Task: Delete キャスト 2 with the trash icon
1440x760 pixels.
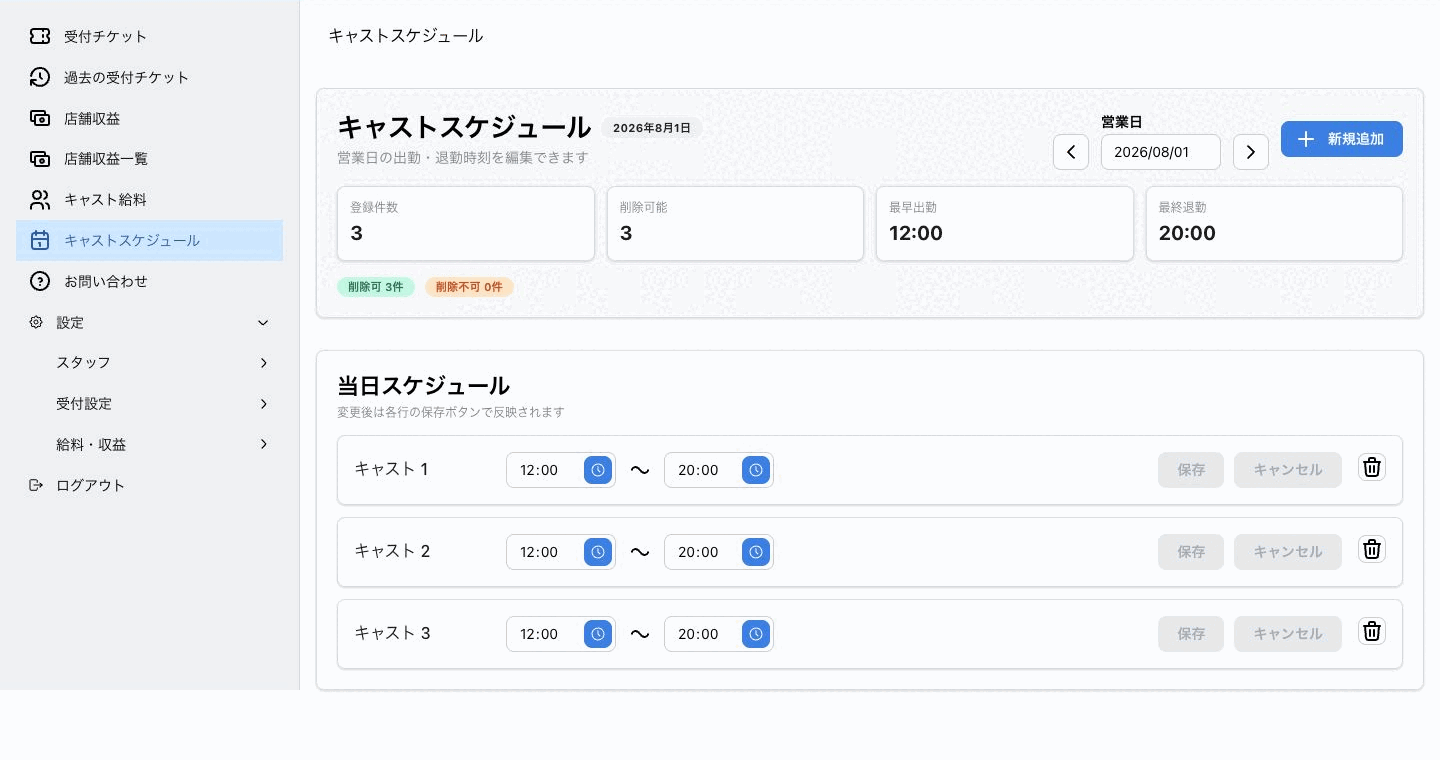Action: point(1372,549)
